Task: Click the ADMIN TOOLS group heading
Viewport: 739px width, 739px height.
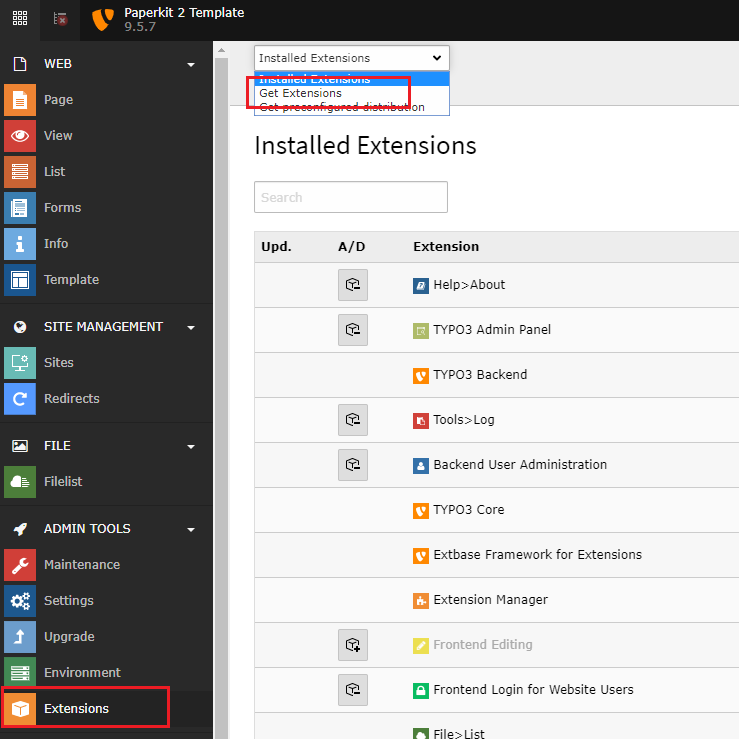Action: pyautogui.click(x=87, y=528)
